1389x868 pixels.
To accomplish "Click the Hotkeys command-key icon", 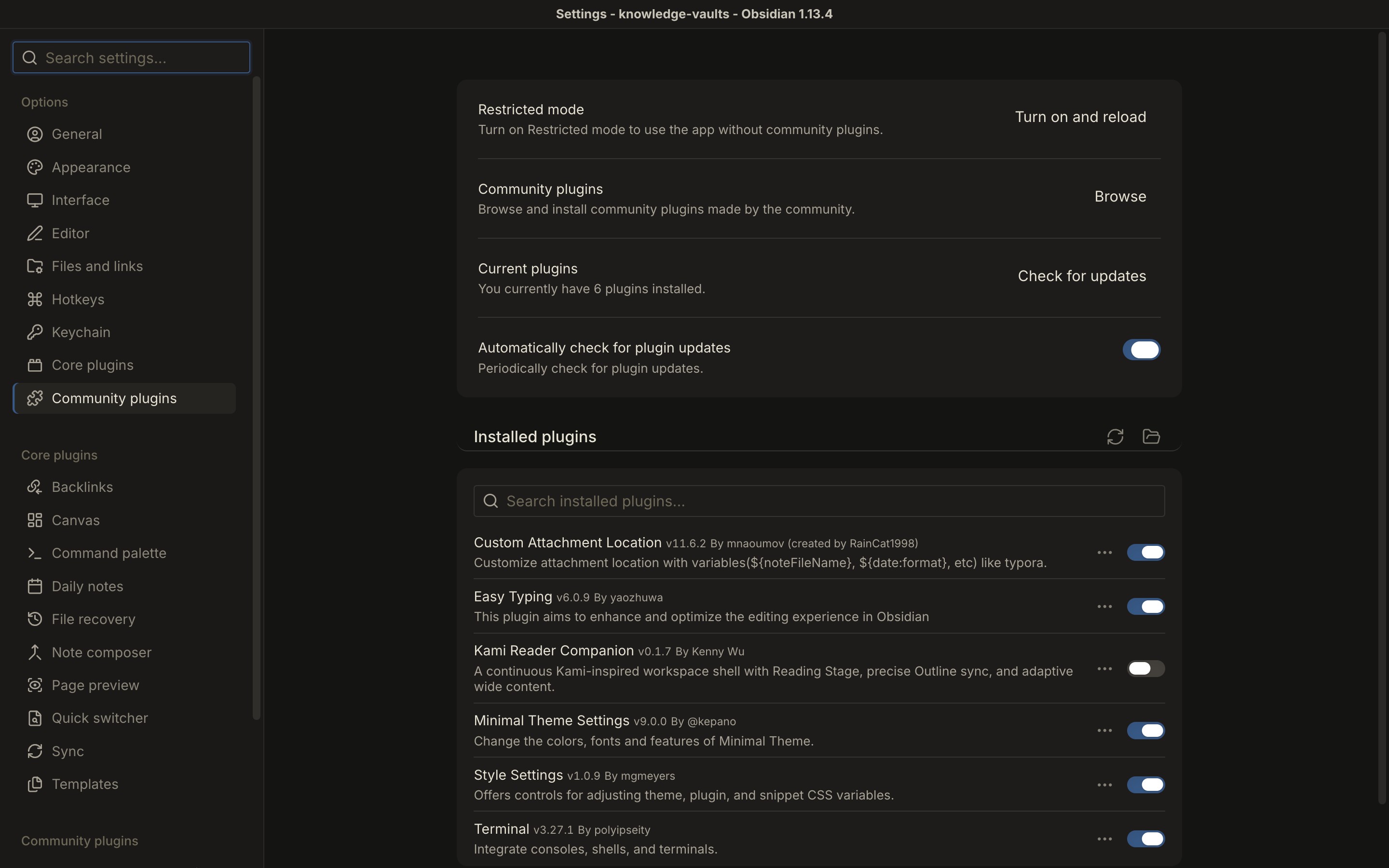I will click(35, 299).
